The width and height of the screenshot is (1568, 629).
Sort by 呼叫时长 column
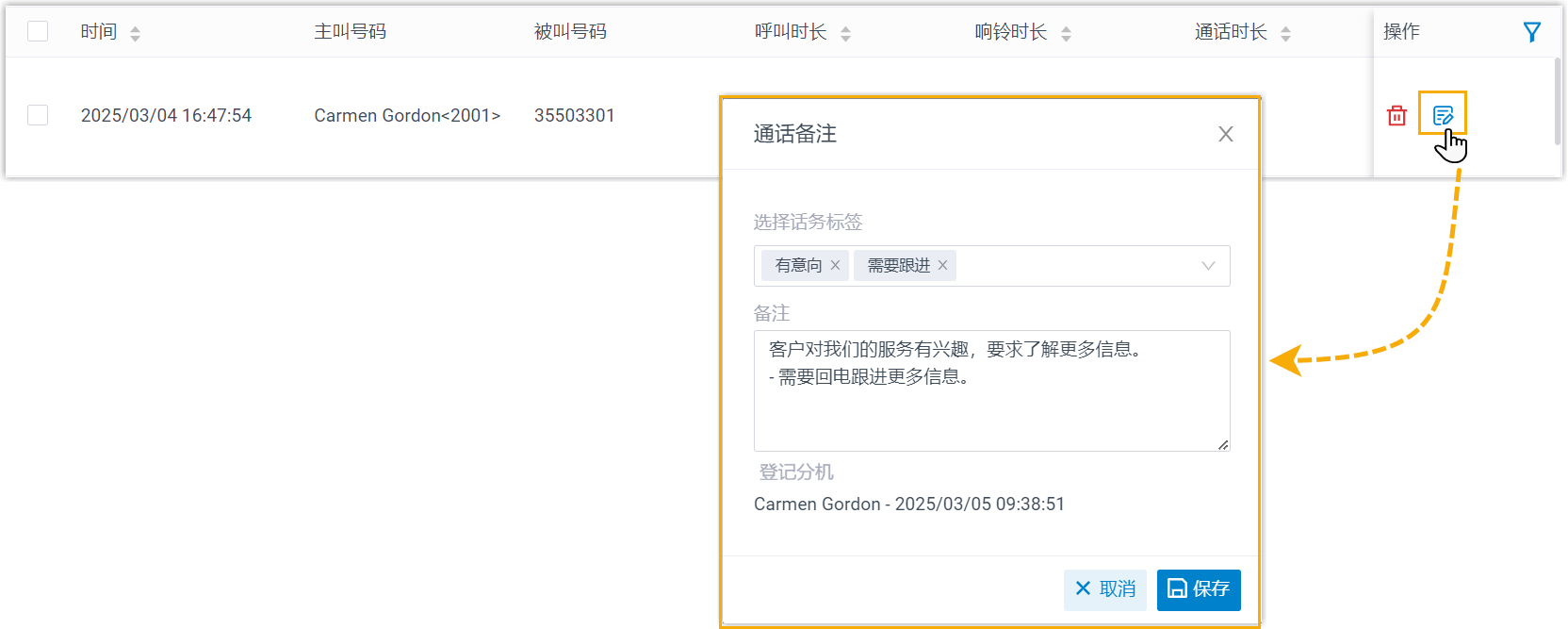pyautogui.click(x=845, y=34)
